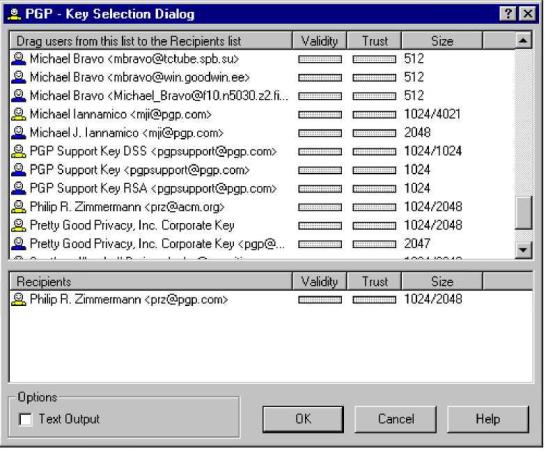Image resolution: width=545 pixels, height=450 pixels.
Task: Open Help for key selection
Action: point(488,419)
